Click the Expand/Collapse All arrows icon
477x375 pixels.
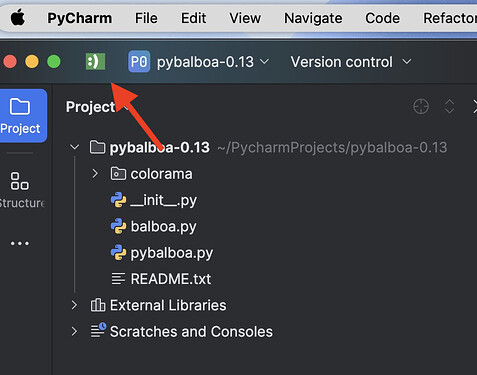(x=449, y=107)
